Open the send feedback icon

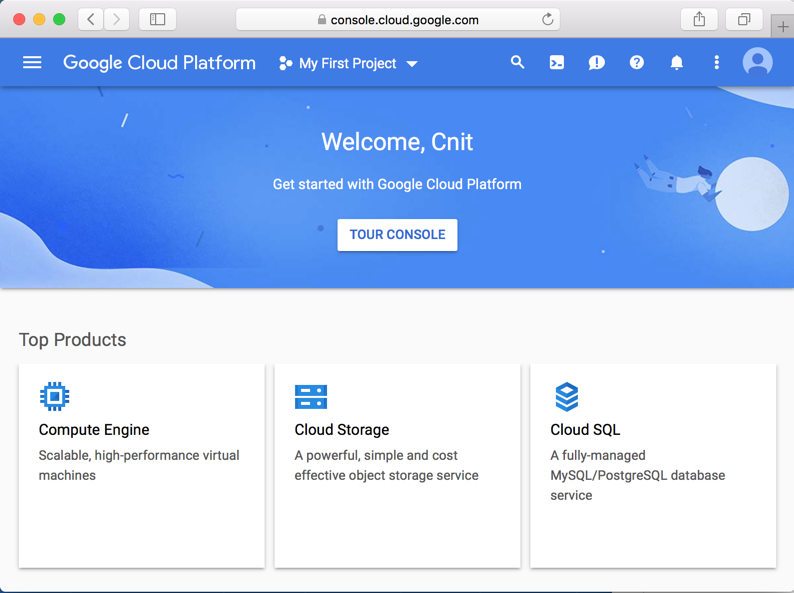point(597,63)
